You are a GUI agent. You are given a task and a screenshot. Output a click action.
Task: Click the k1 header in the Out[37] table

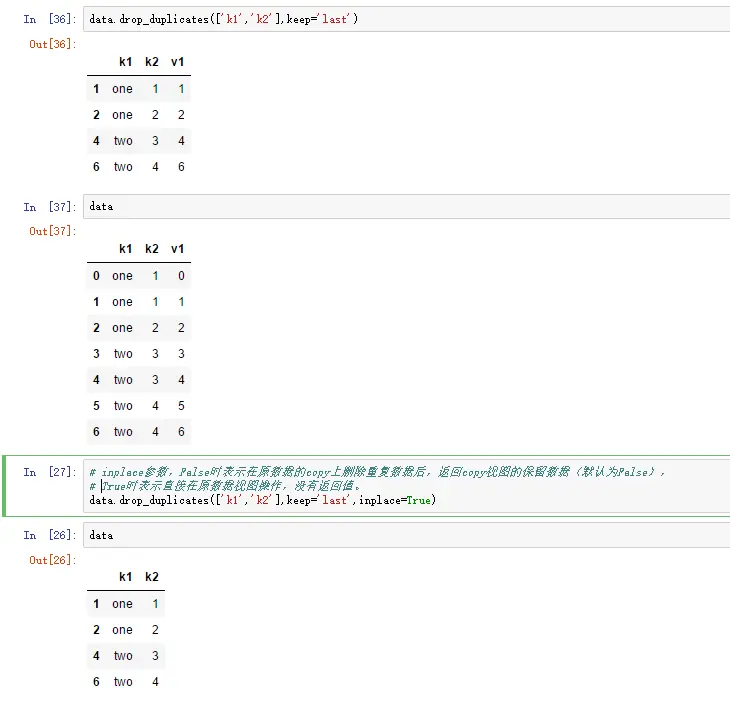click(126, 249)
